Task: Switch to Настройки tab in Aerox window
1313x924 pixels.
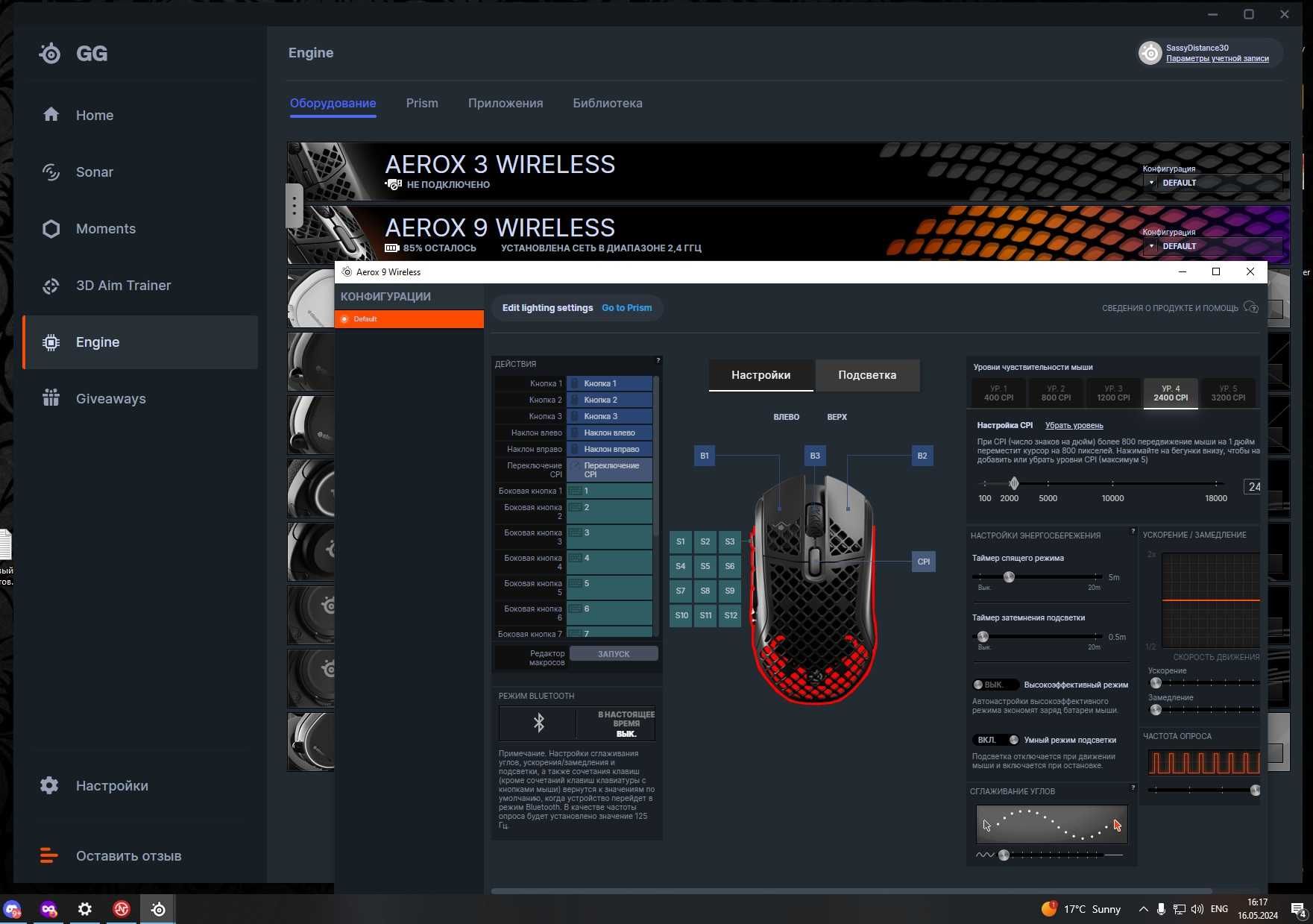Action: pos(761,375)
